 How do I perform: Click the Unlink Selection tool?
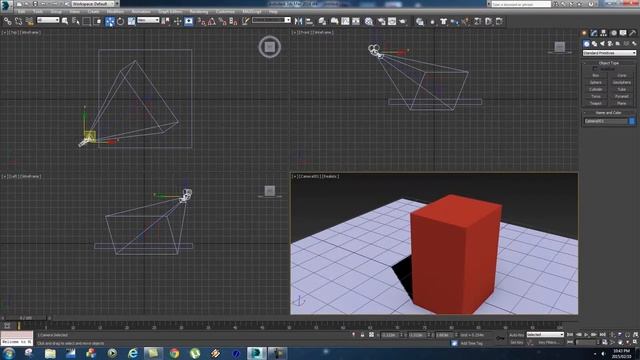click(18, 21)
